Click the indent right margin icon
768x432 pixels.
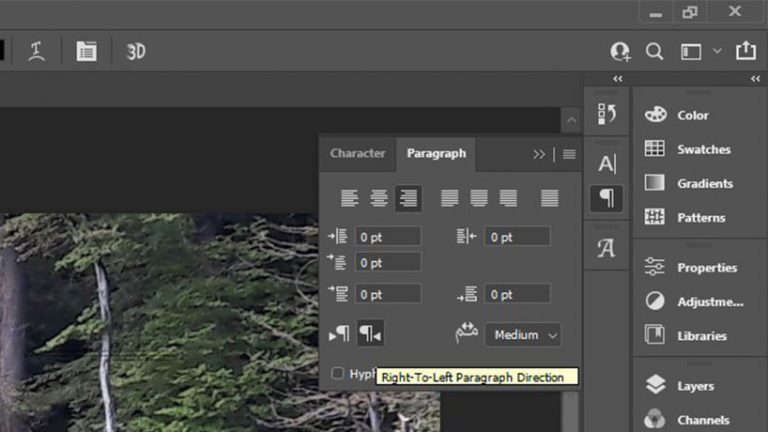click(466, 237)
